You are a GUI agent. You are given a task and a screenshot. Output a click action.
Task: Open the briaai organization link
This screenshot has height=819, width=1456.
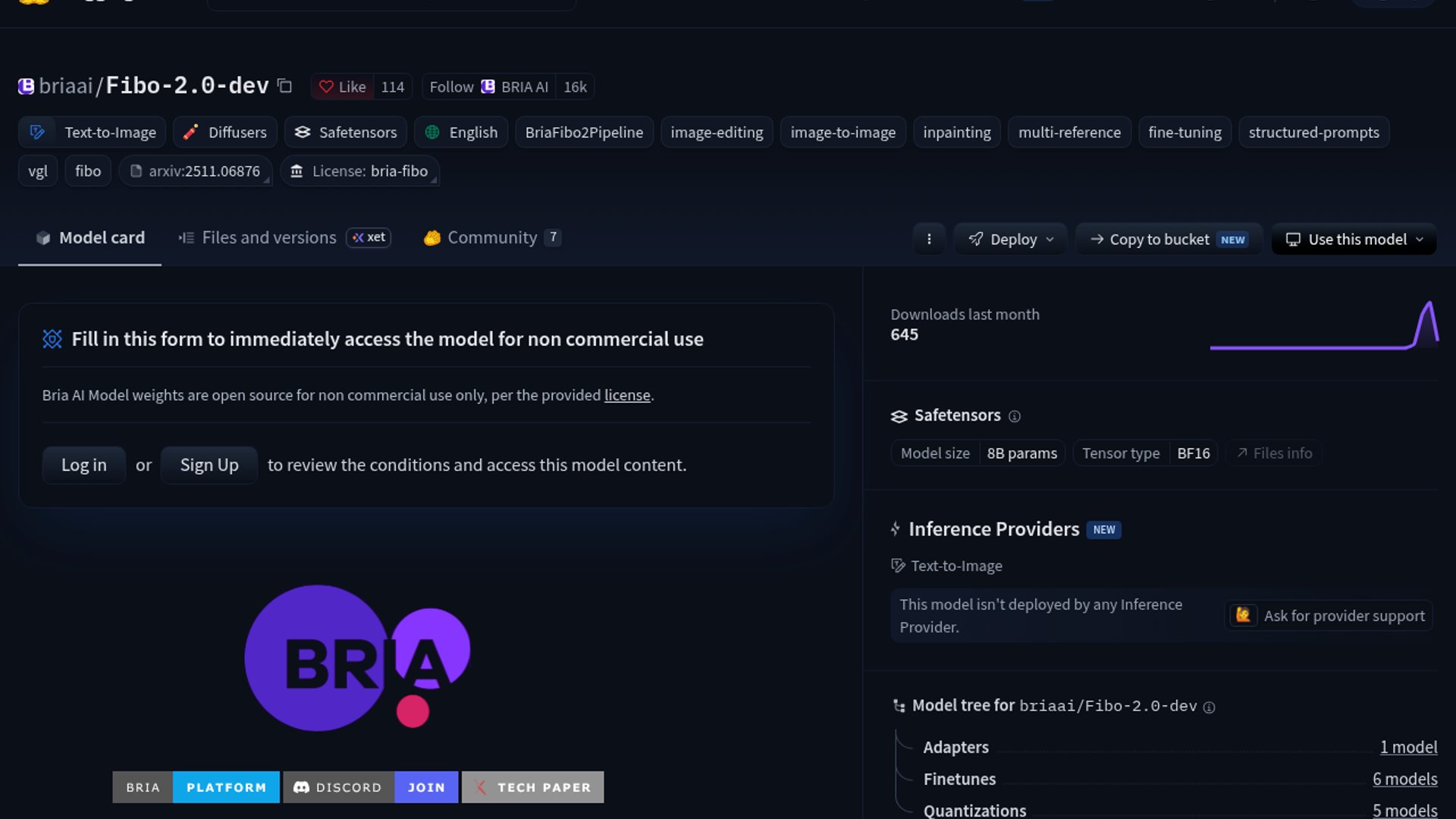click(65, 86)
